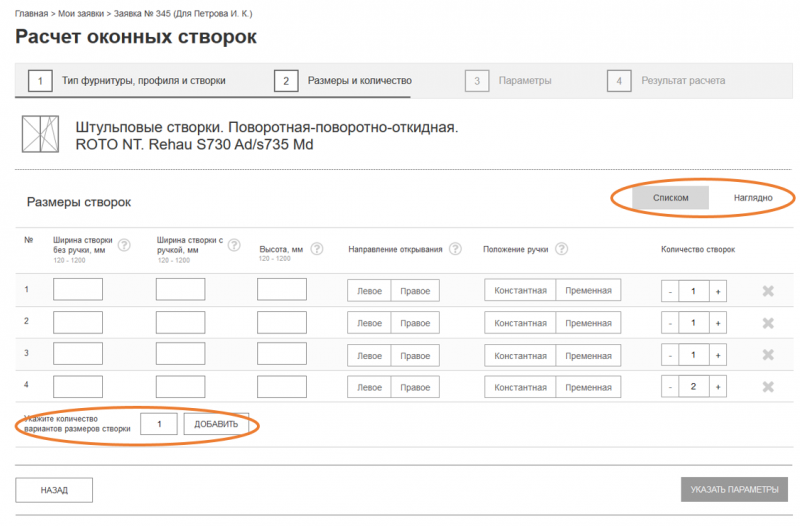Click the window sash type thumbnail
800x526 pixels.
point(40,135)
